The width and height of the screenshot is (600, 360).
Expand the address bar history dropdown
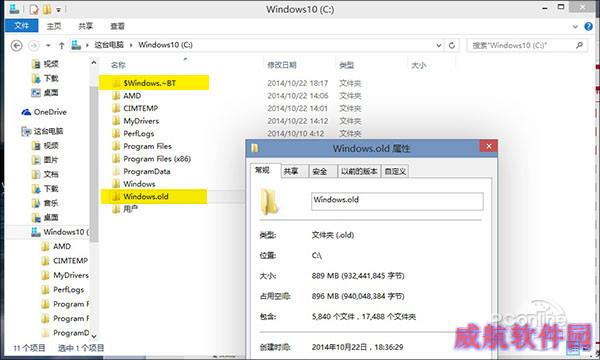[x=439, y=45]
